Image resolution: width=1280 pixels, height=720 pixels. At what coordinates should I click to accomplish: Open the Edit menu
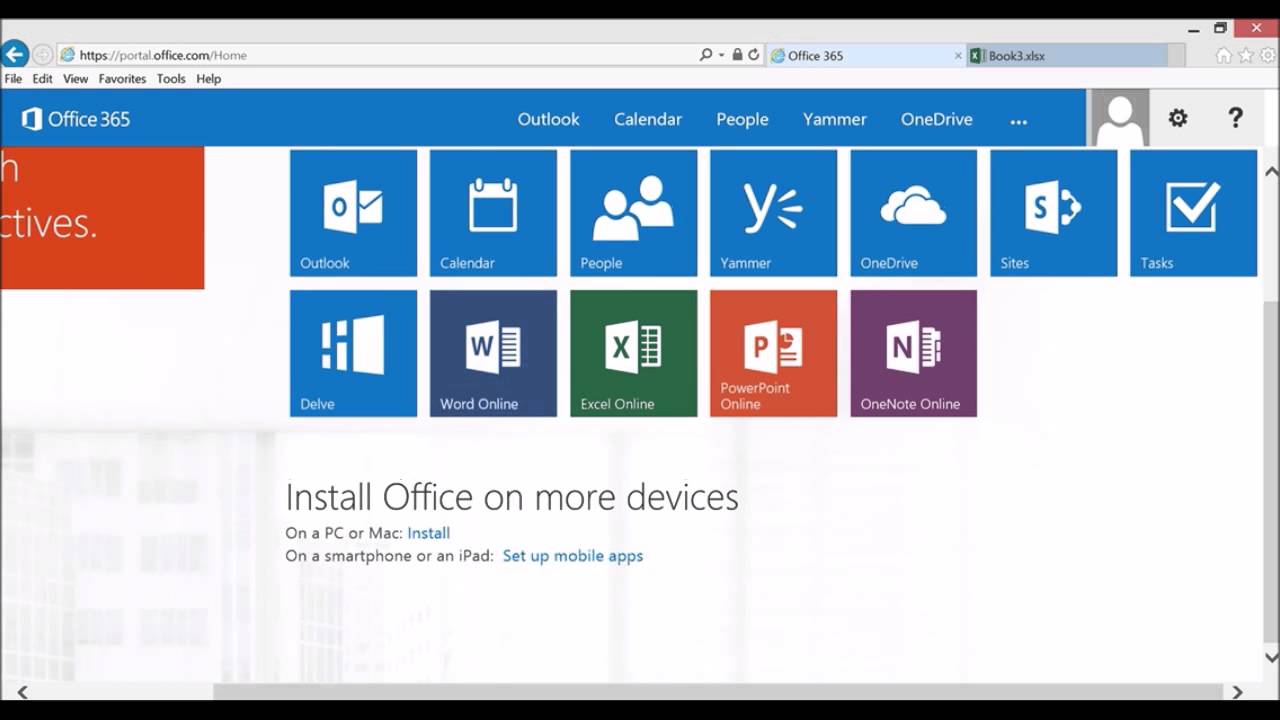42,79
